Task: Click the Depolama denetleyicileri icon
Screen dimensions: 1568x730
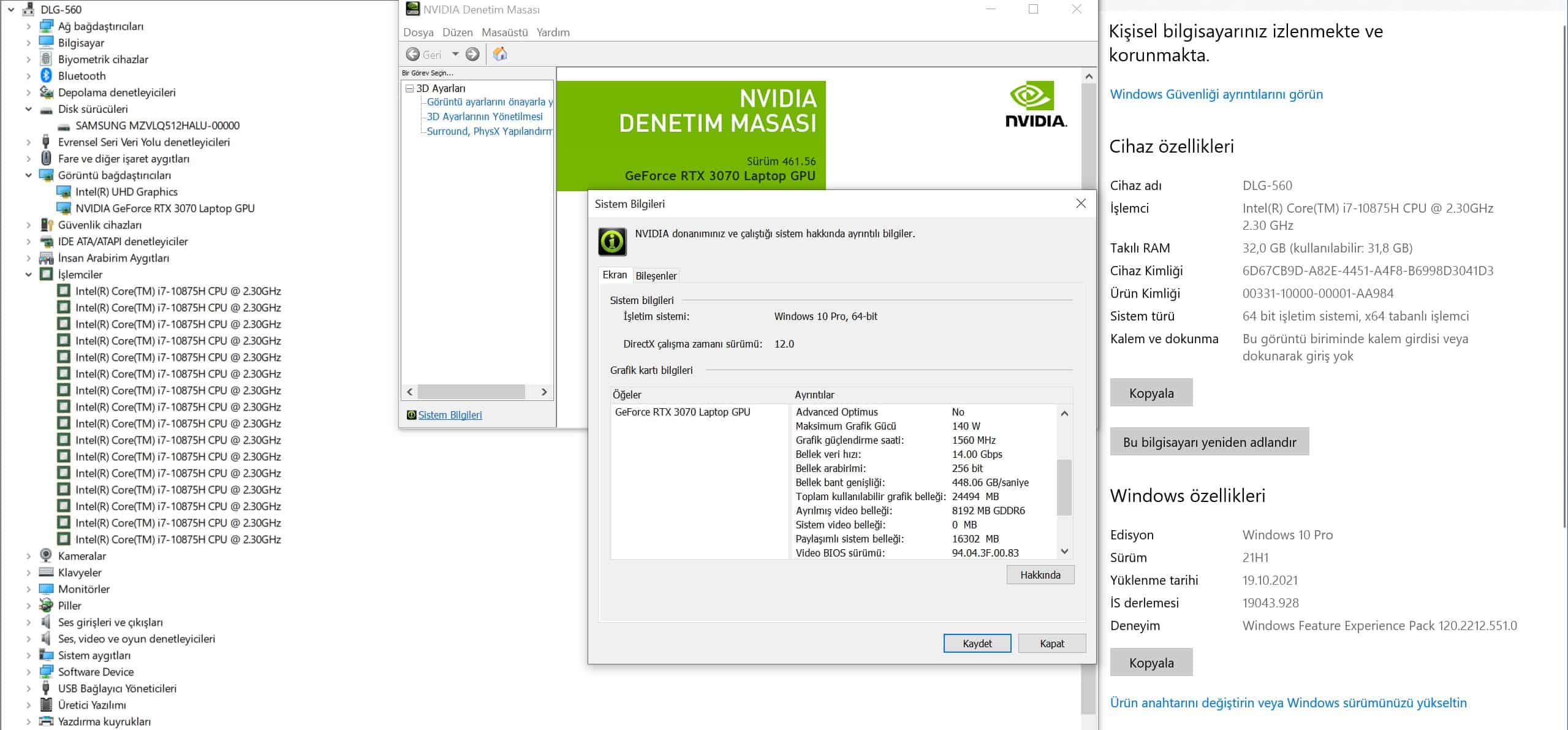Action: [x=46, y=92]
